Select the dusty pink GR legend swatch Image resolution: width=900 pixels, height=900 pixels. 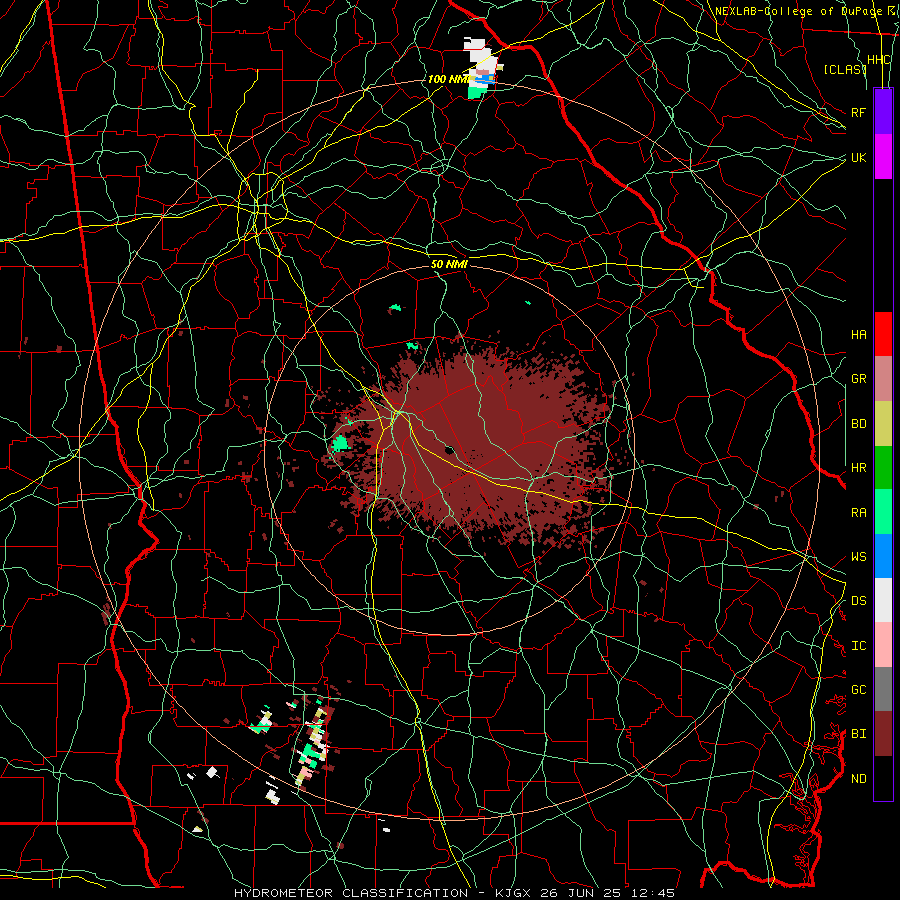883,379
